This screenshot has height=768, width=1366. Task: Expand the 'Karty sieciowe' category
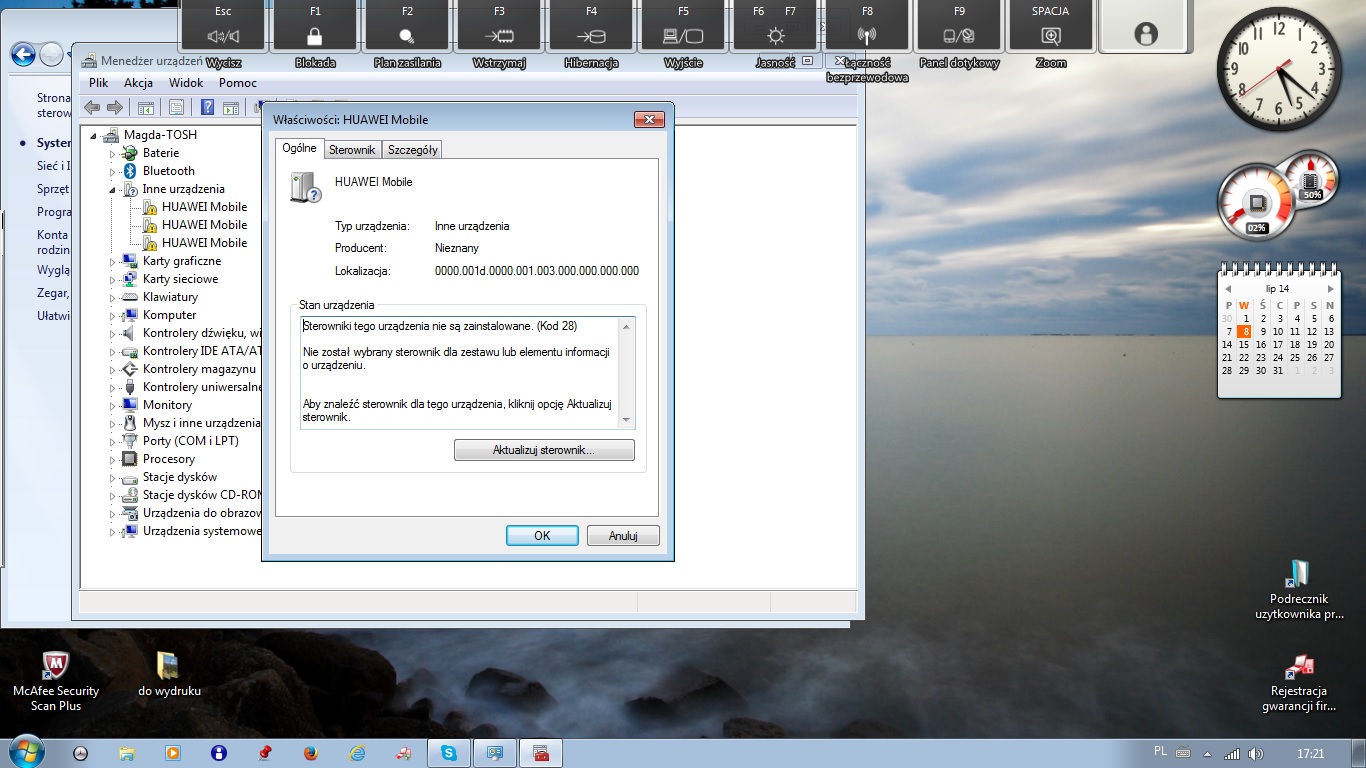(113, 279)
